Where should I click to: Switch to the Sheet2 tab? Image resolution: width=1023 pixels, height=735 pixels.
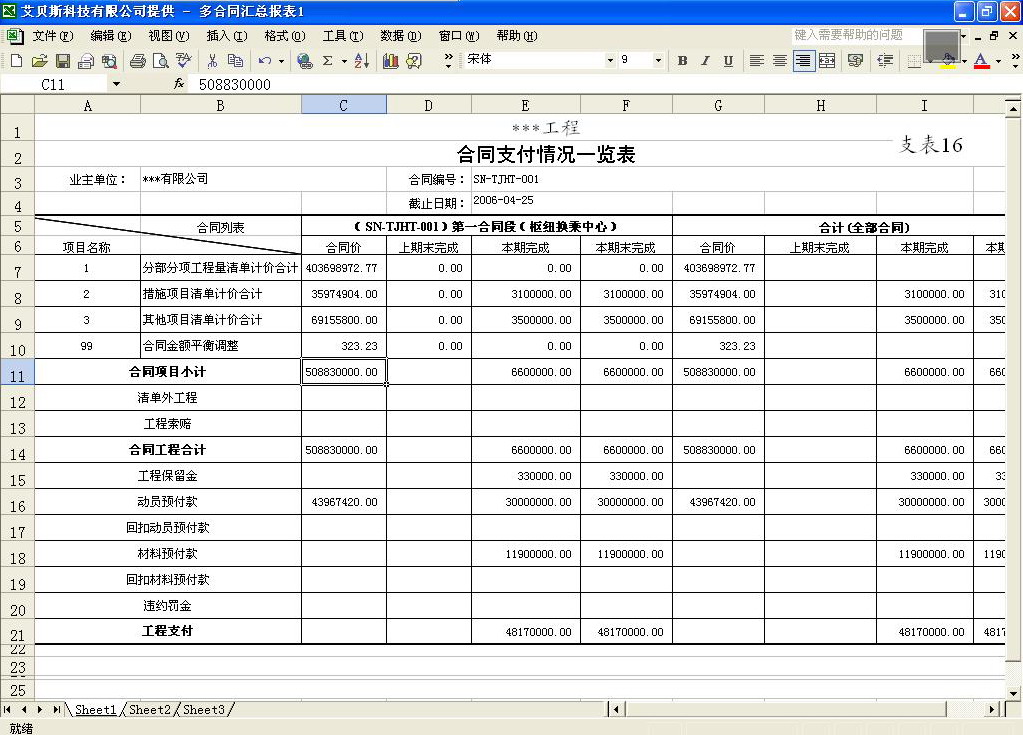click(x=149, y=710)
